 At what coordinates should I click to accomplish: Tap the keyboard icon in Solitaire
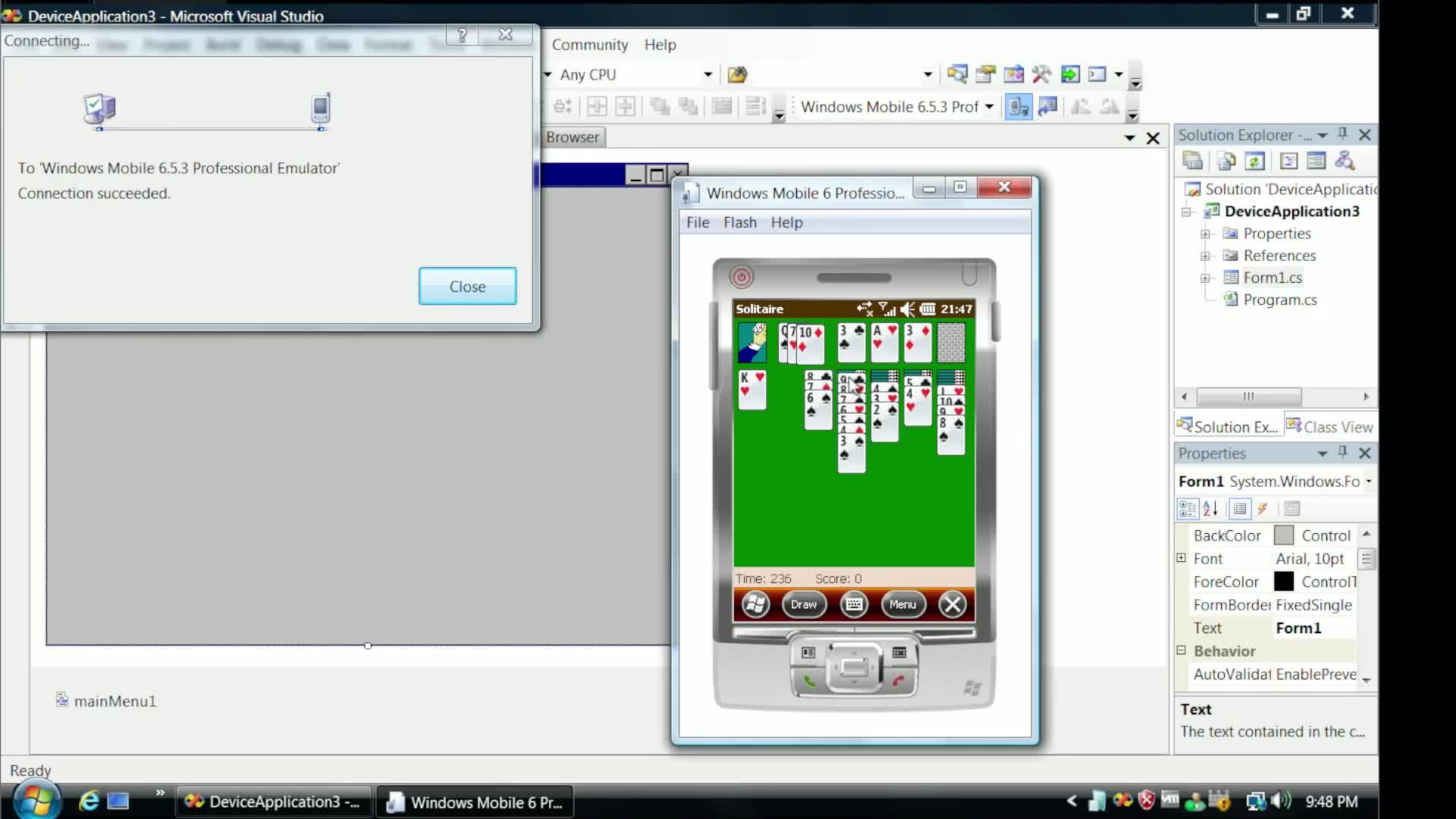tap(854, 604)
